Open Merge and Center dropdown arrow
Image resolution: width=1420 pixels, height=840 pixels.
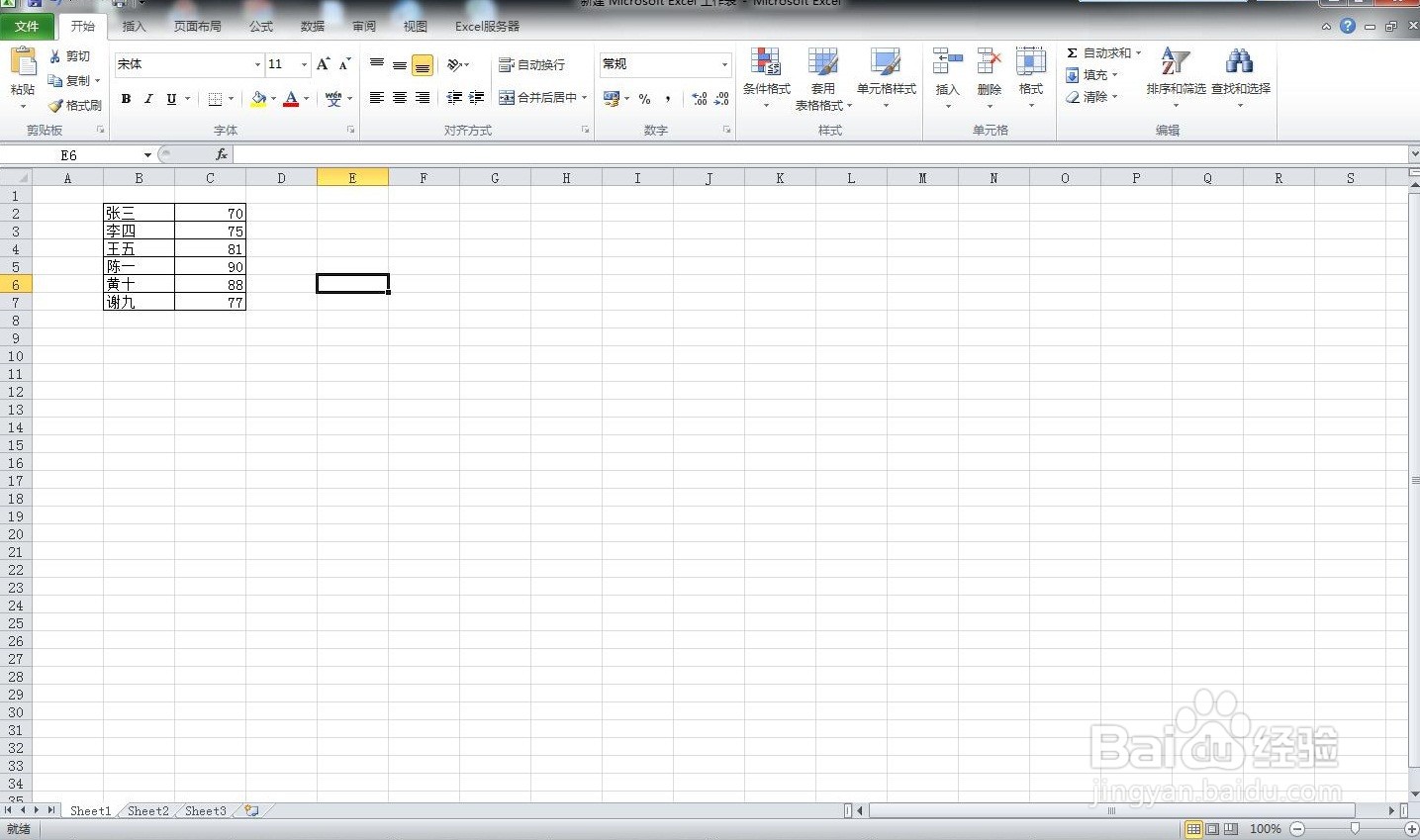point(585,97)
